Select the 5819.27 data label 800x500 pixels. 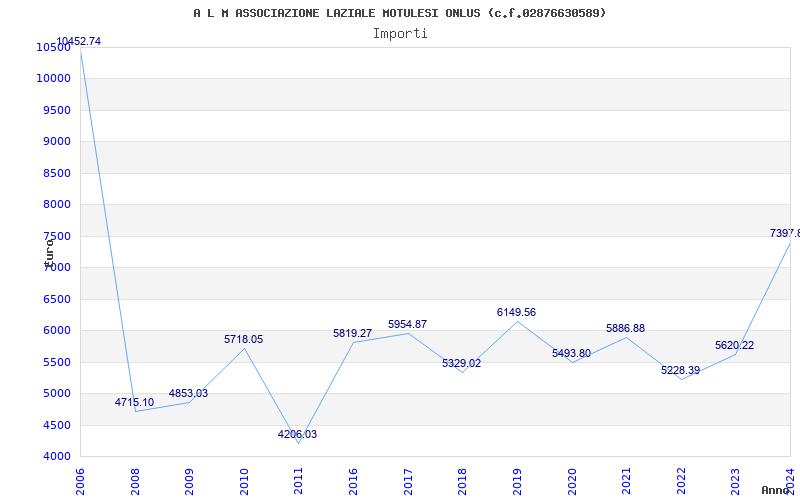352,334
